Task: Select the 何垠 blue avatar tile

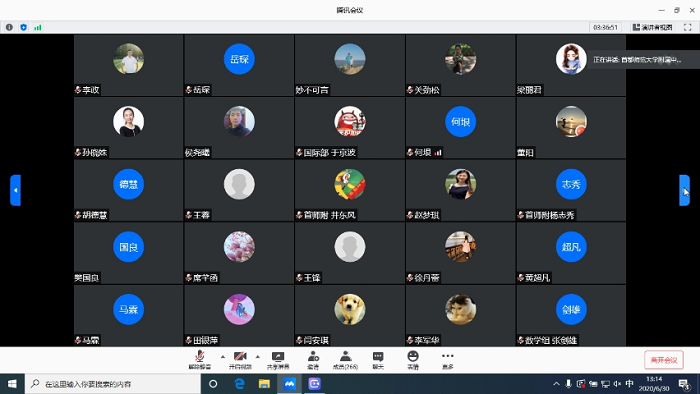Action: click(460, 121)
